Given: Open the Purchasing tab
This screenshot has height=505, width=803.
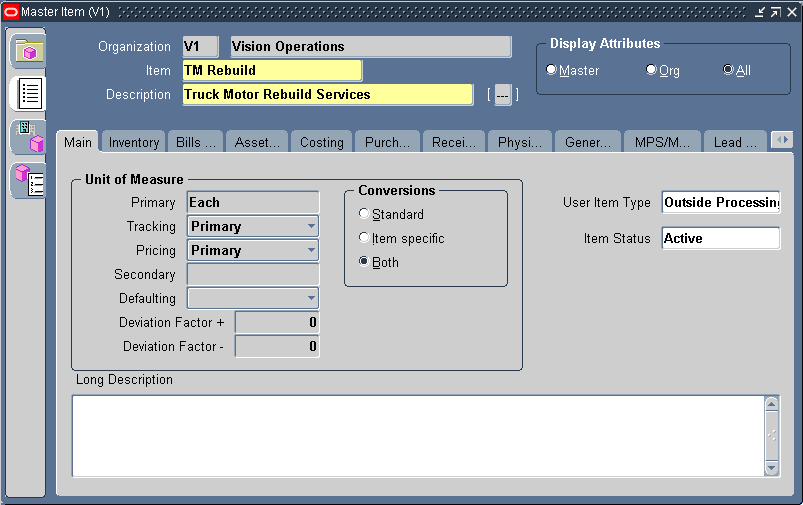Looking at the screenshot, I should [387, 142].
